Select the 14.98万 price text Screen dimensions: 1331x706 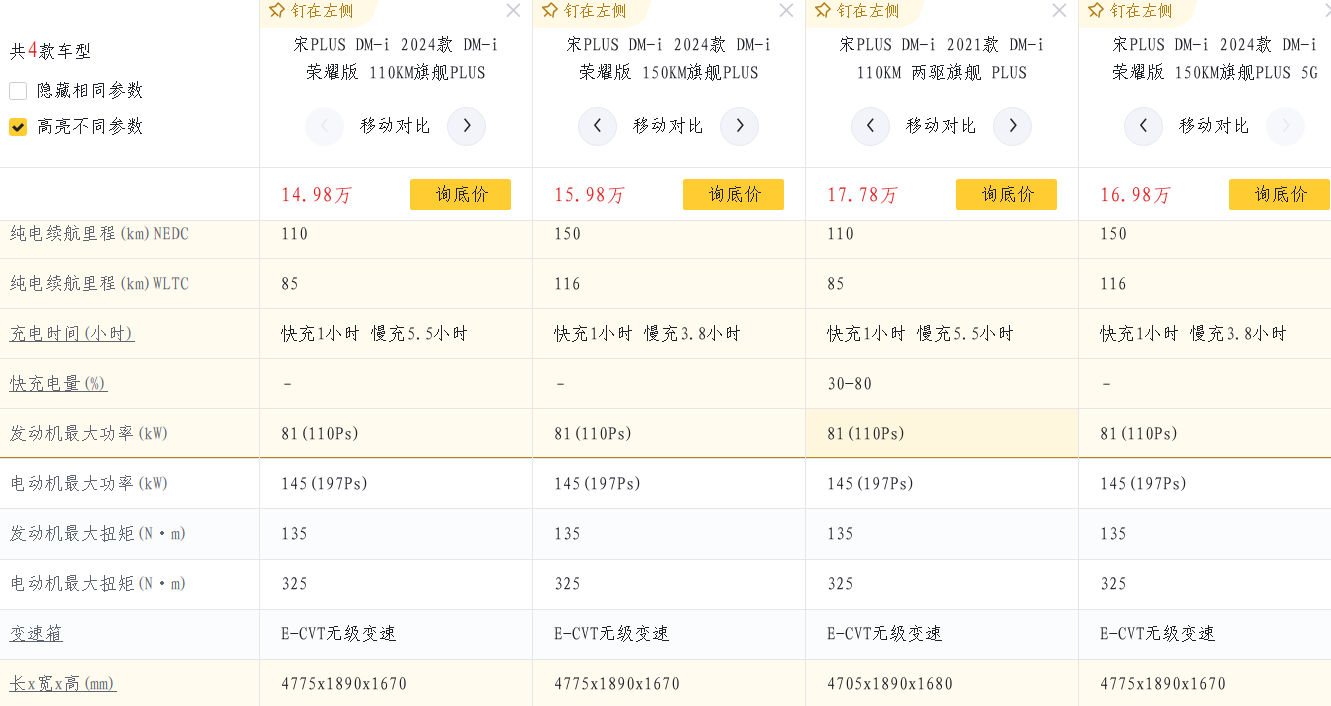(316, 195)
